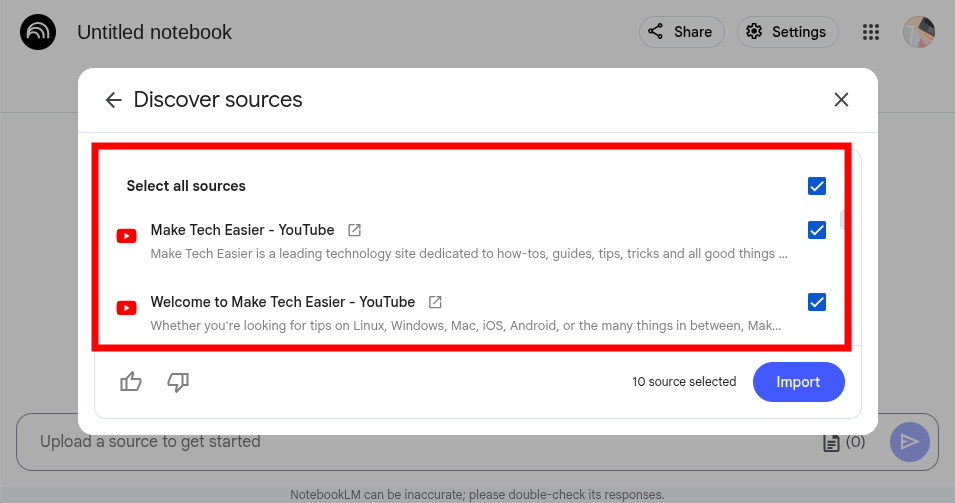Screen dimensions: 955x503
Task: Open the Google apps grid
Action: [x=871, y=32]
